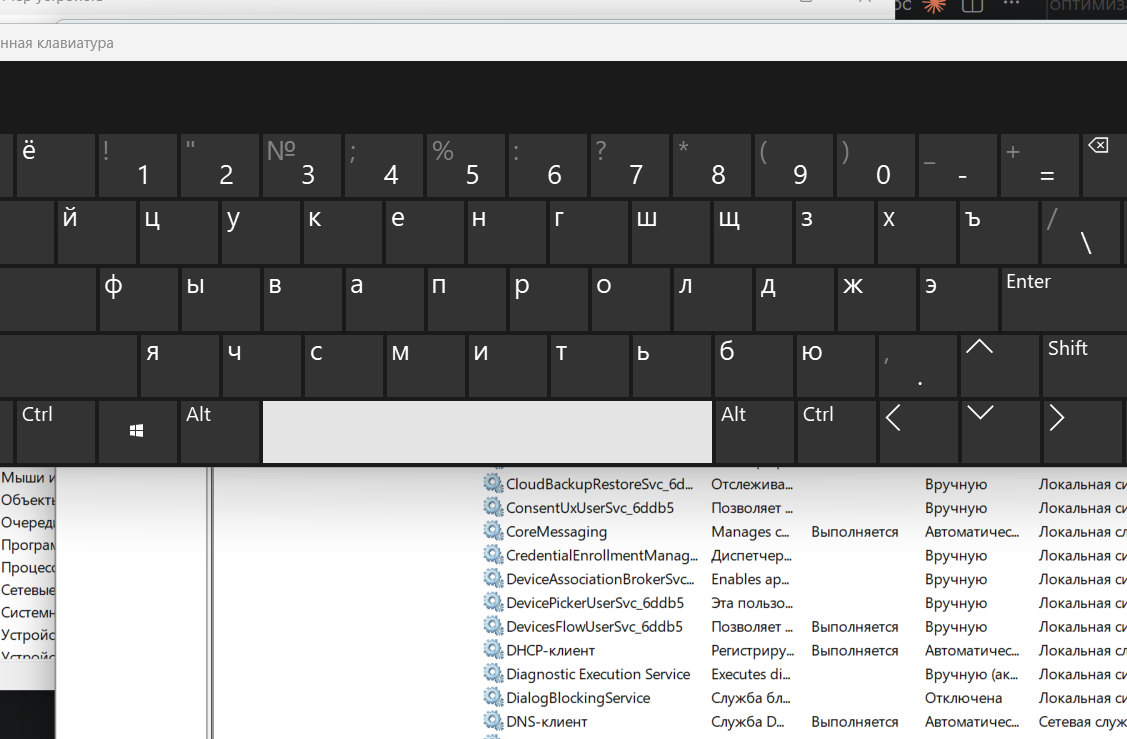Tap the down arrow key
This screenshot has height=739, width=1127.
[998, 431]
